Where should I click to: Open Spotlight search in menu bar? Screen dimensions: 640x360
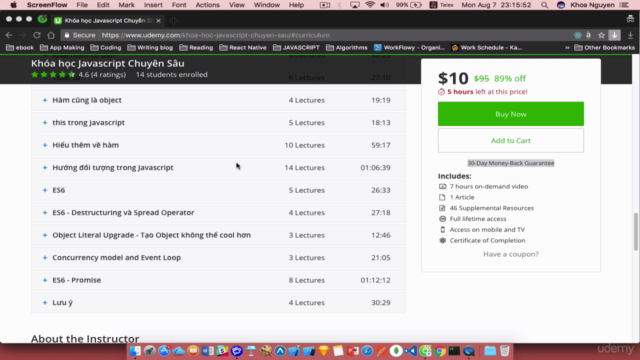coord(544,5)
